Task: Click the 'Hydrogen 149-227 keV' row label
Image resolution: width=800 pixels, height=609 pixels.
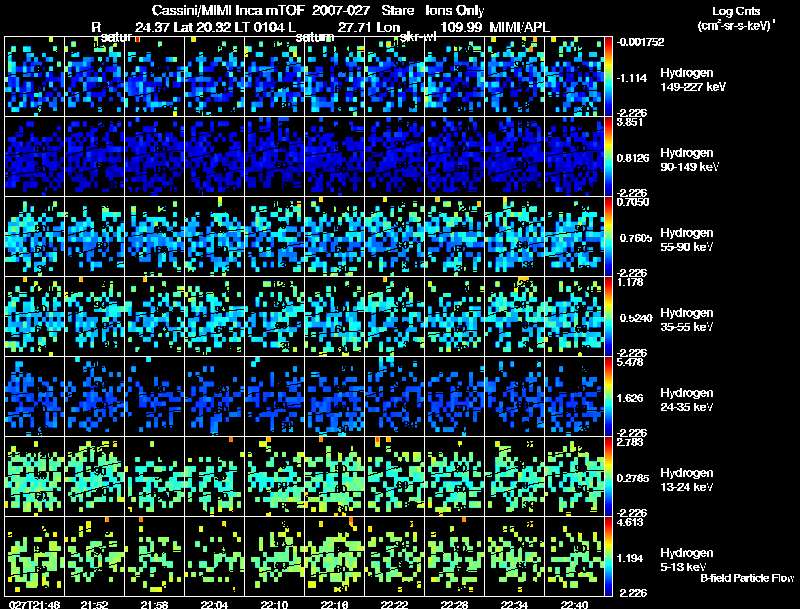Action: click(x=693, y=80)
